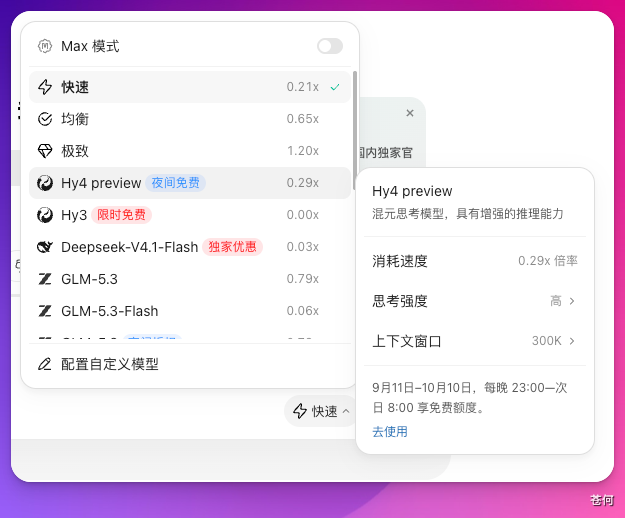Click the Max 模式 chip icon

(x=45, y=46)
